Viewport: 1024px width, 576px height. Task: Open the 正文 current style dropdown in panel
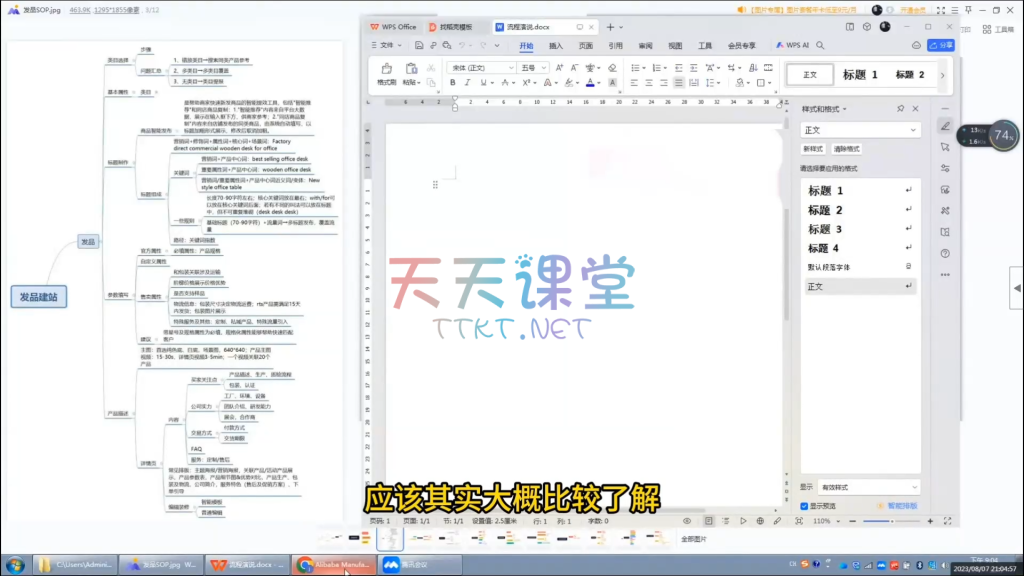pos(860,130)
